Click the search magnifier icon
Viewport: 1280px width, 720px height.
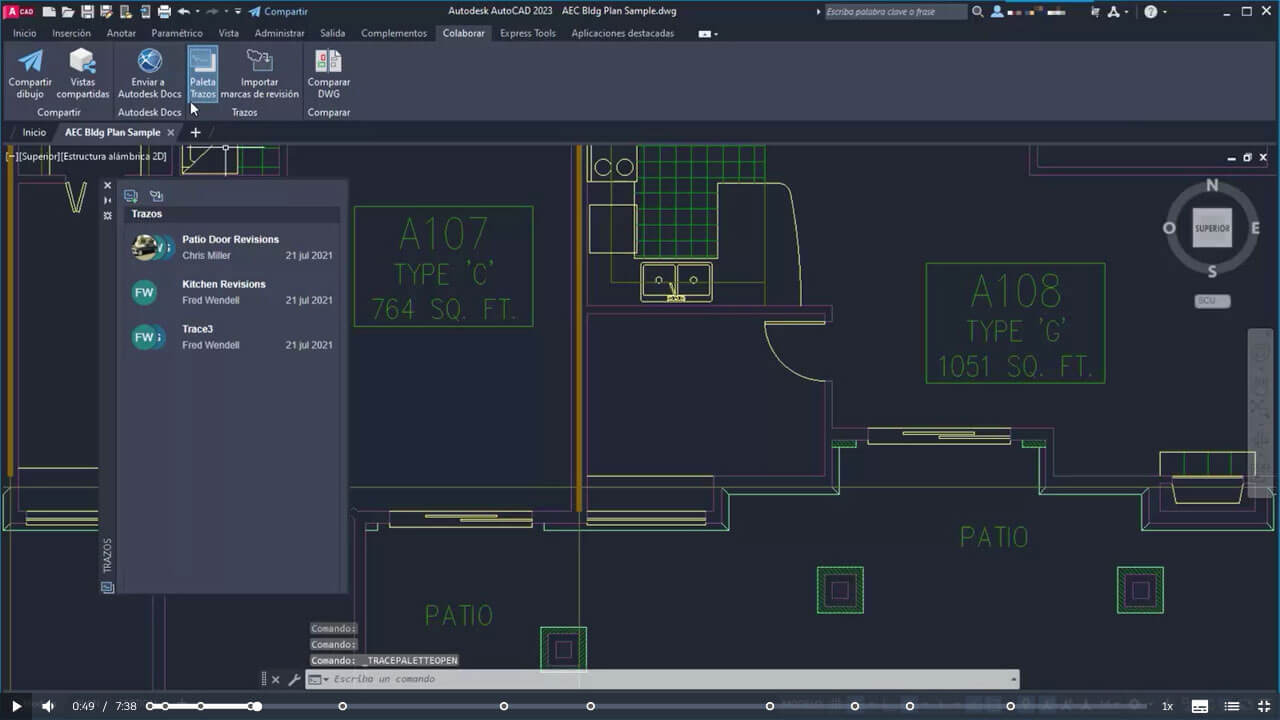pos(977,11)
